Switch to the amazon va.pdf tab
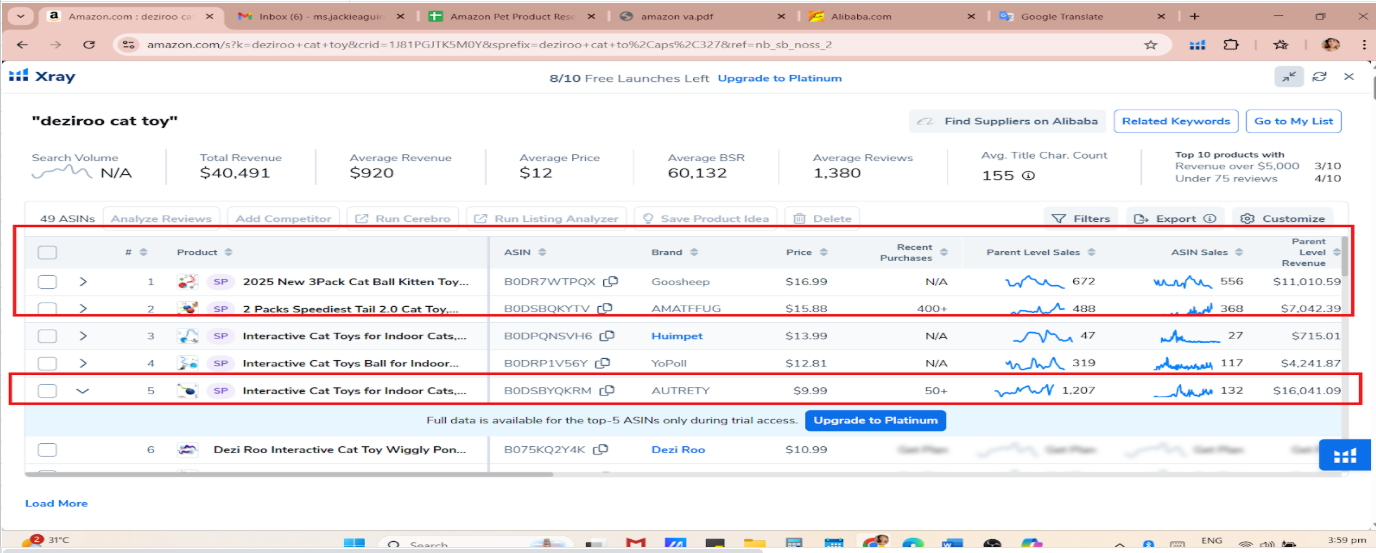The image size is (1376, 553). 700,16
